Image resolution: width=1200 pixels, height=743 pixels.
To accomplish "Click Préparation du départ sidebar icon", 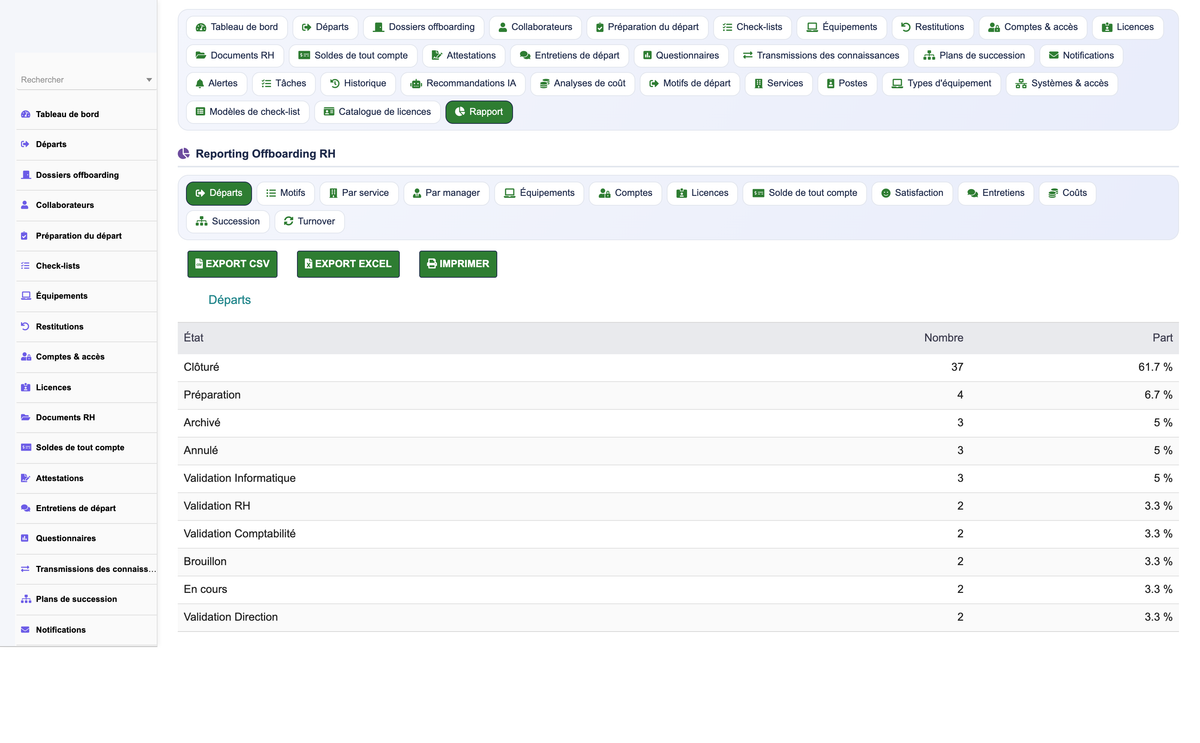I will (x=25, y=236).
